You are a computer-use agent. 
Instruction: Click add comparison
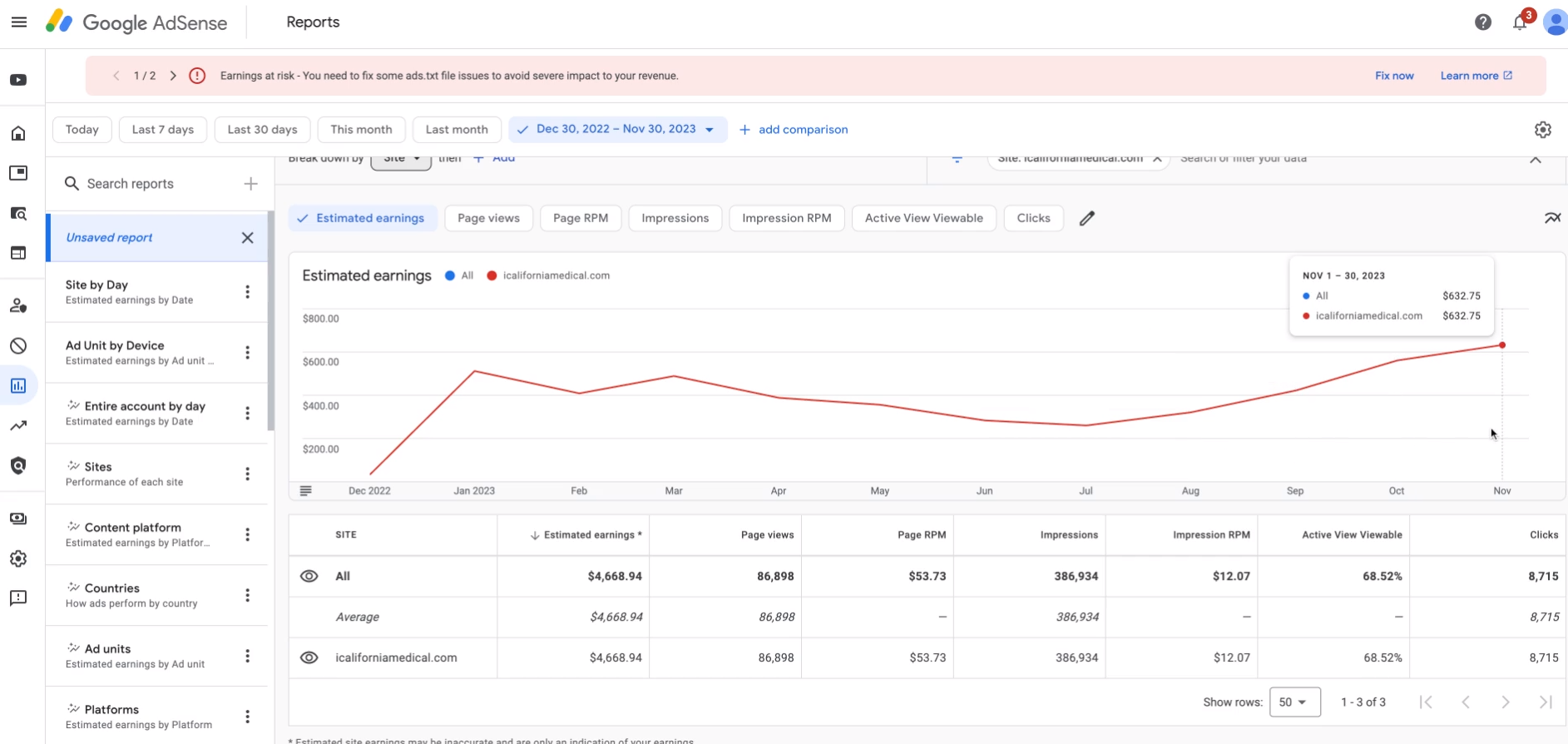(794, 129)
